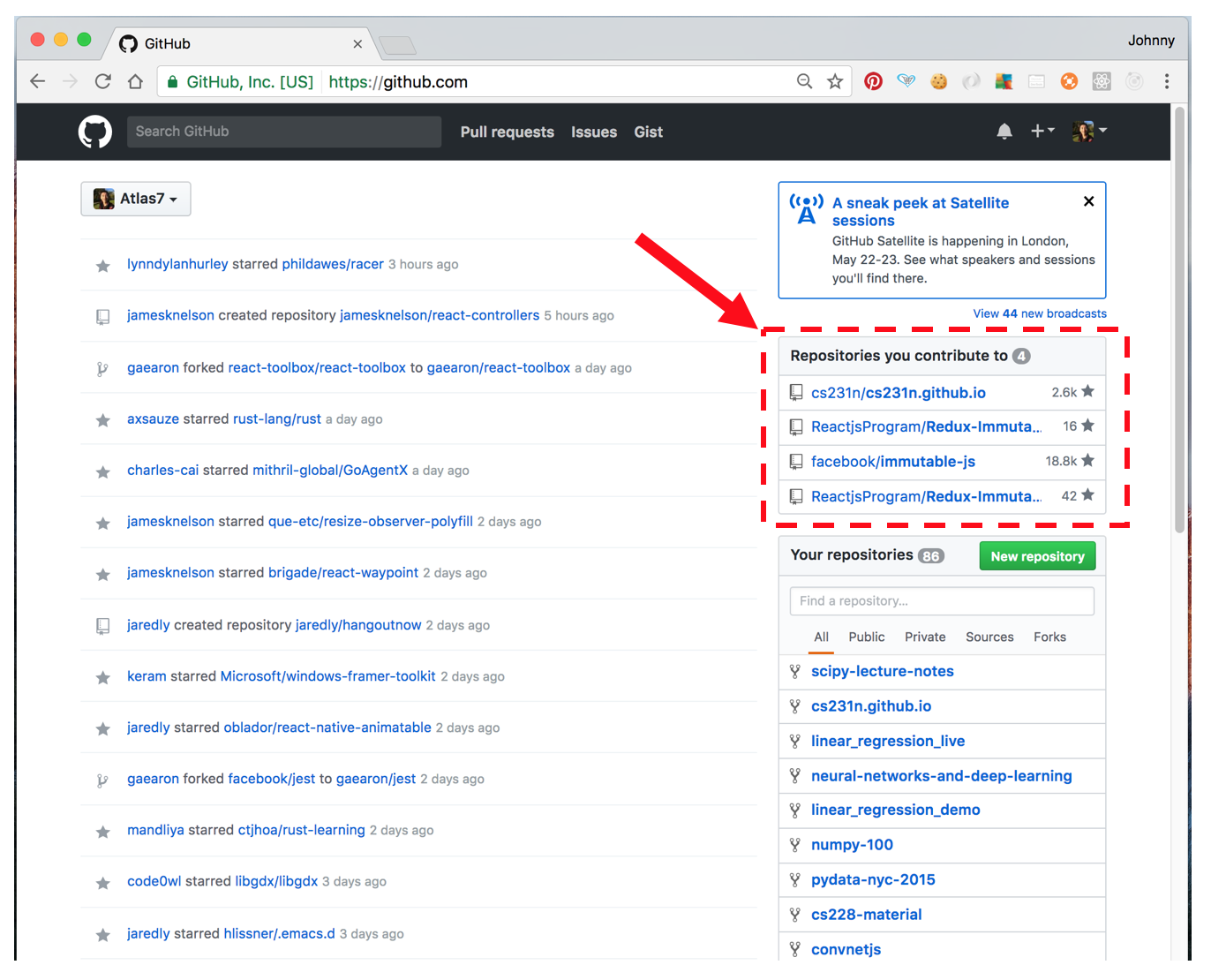Click the star icon on codeOwl libgdx activity
This screenshot has width=1211, height=980.
tap(103, 883)
